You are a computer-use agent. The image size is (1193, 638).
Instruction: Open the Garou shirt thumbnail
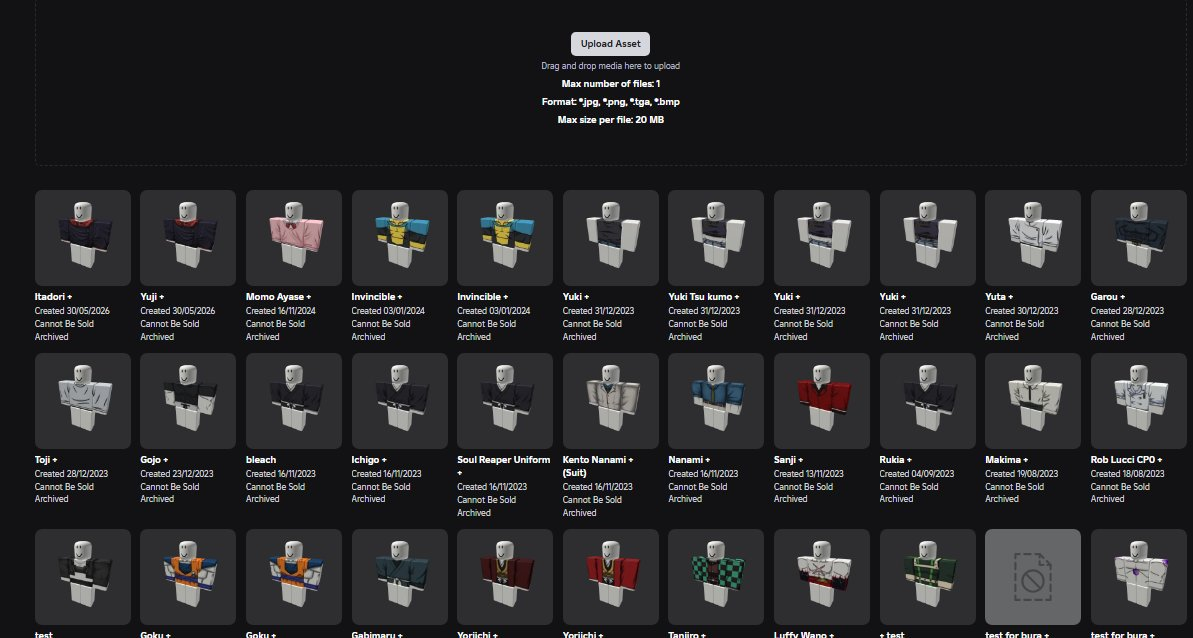pos(1138,238)
